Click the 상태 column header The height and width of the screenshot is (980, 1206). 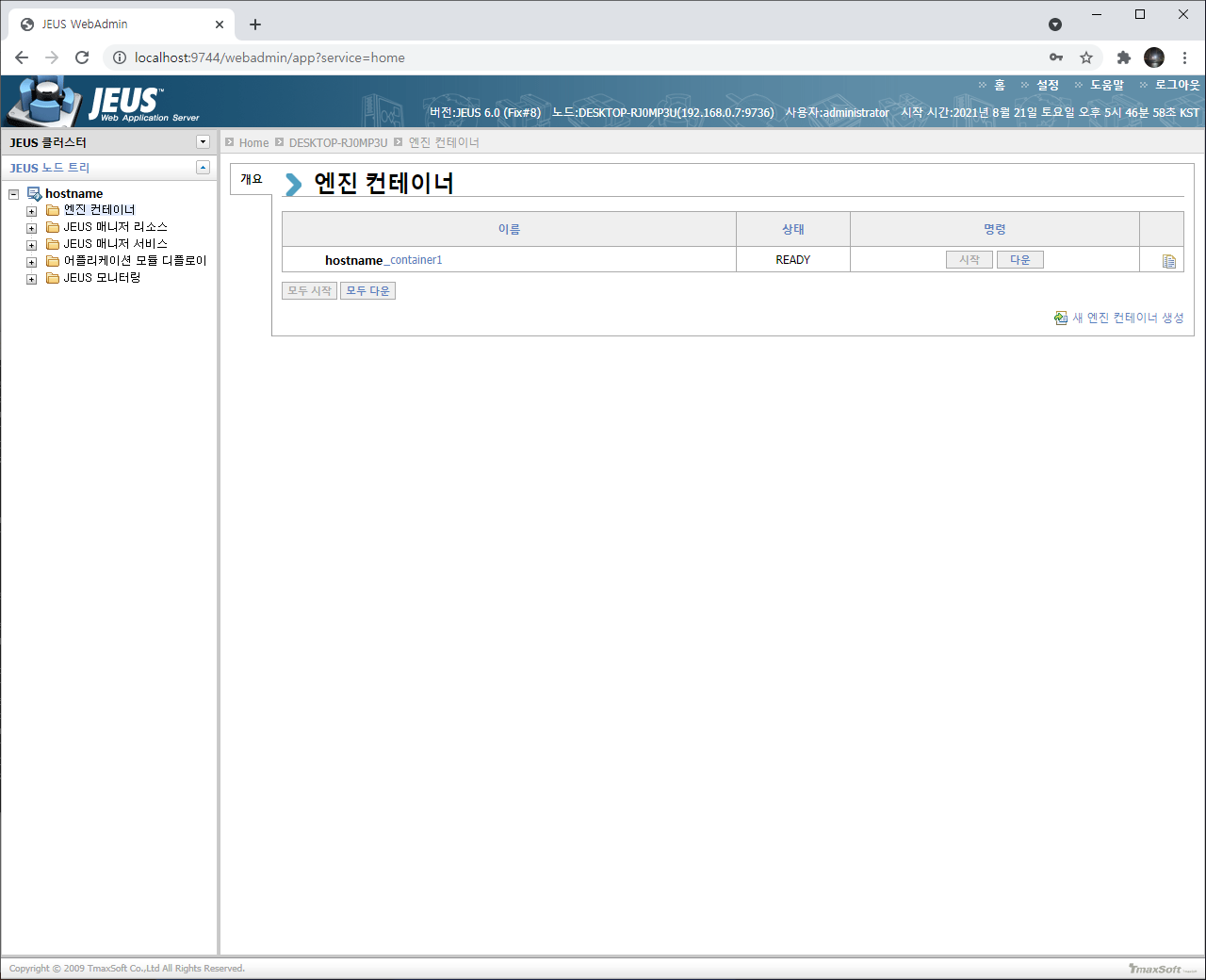[x=793, y=229]
